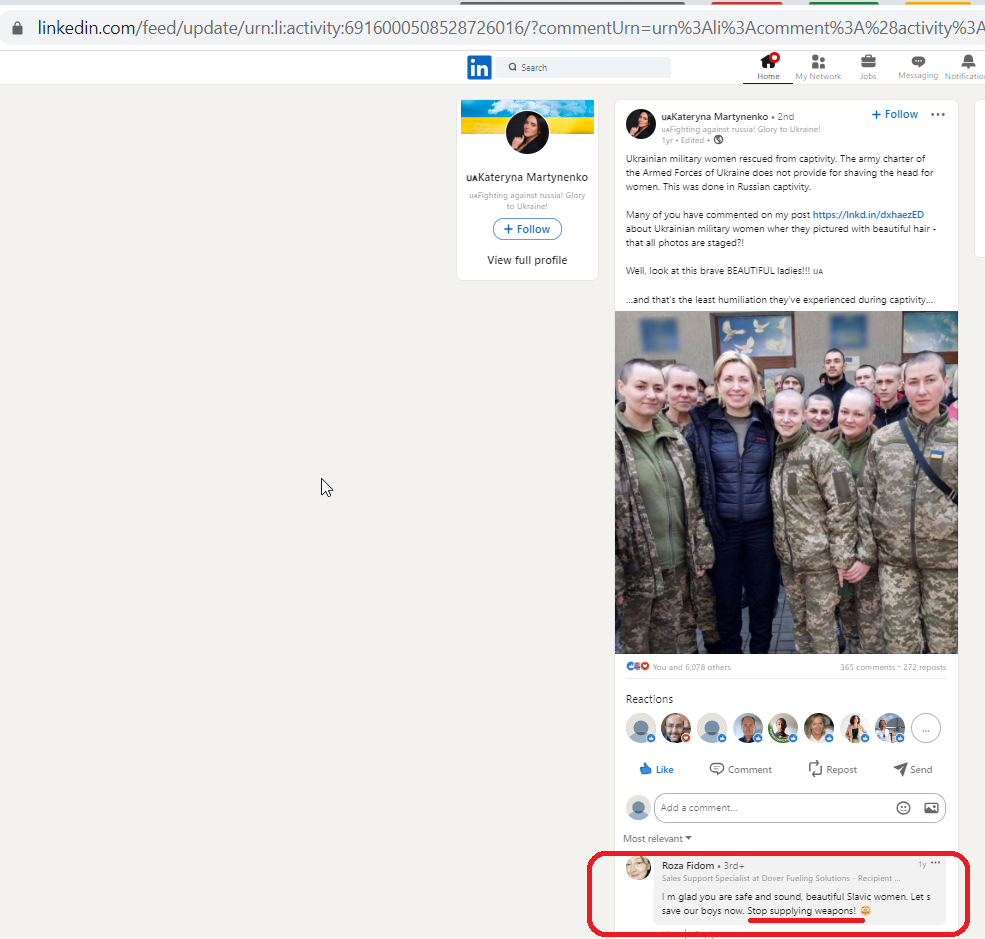Image resolution: width=985 pixels, height=939 pixels.
Task: Click the post author avatar
Action: (x=641, y=123)
